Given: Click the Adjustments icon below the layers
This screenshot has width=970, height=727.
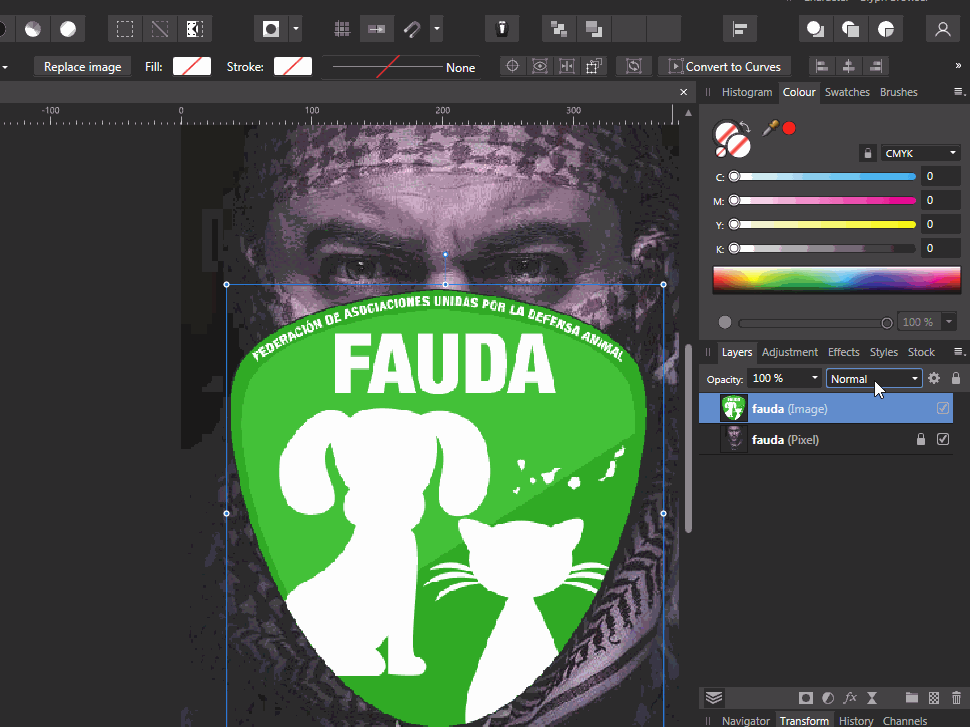Looking at the screenshot, I should click(x=828, y=698).
